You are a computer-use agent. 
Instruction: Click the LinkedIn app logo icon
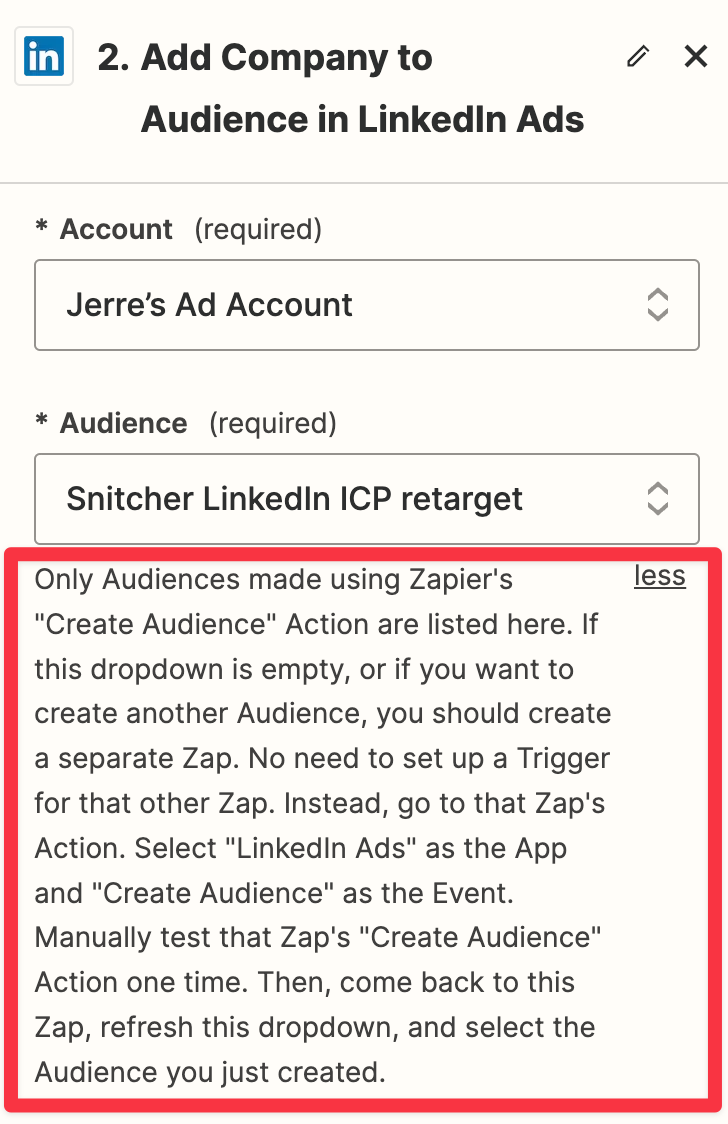point(44,57)
